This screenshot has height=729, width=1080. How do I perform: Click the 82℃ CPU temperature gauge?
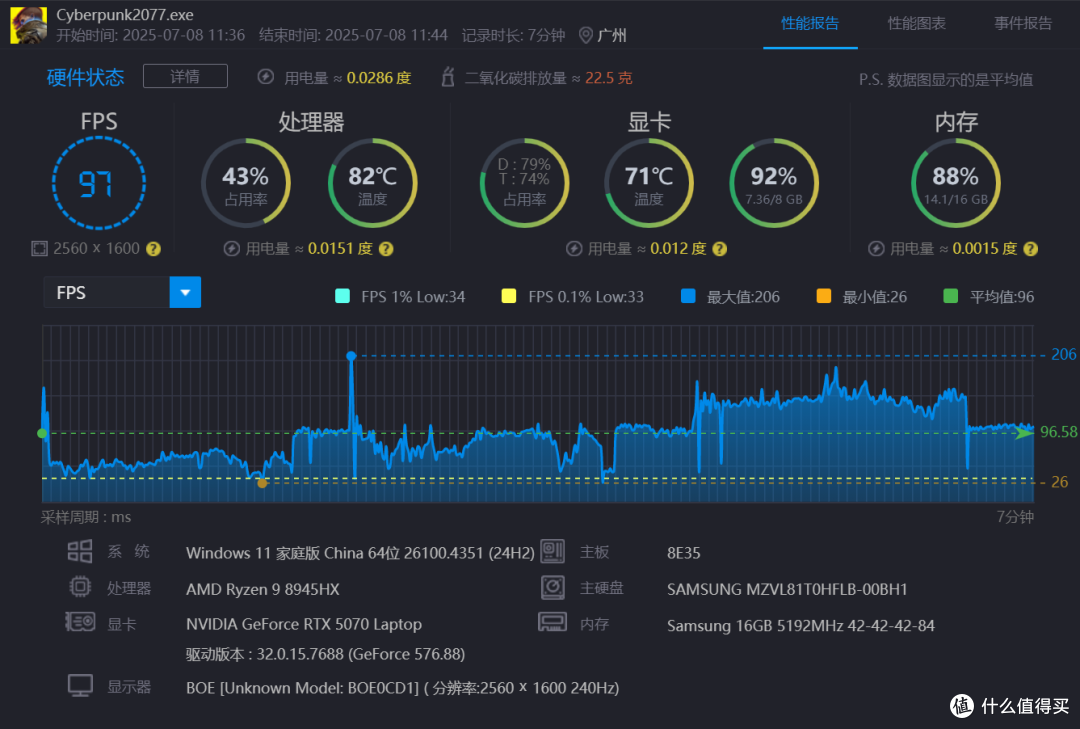coord(373,183)
